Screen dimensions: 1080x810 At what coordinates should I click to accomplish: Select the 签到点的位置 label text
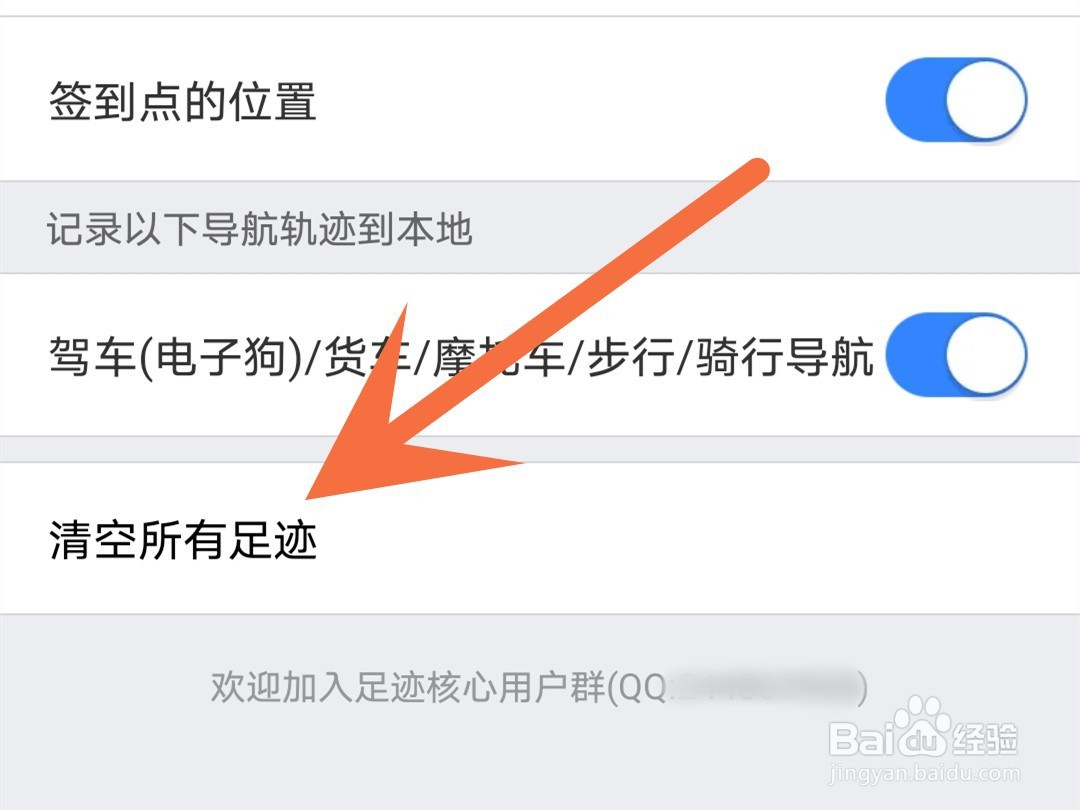(x=183, y=101)
